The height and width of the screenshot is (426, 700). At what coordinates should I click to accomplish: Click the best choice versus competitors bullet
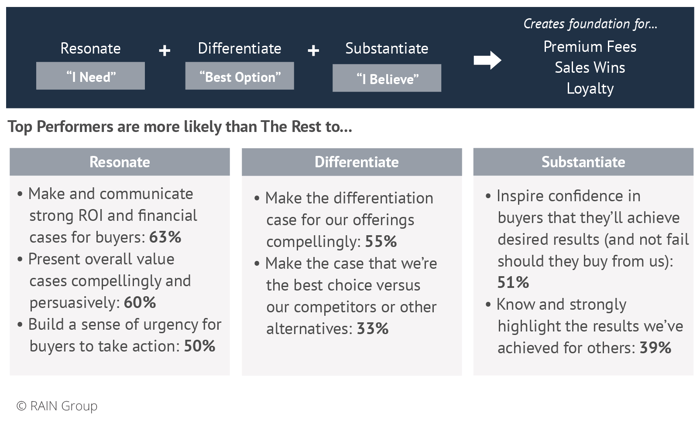pyautogui.click(x=350, y=295)
